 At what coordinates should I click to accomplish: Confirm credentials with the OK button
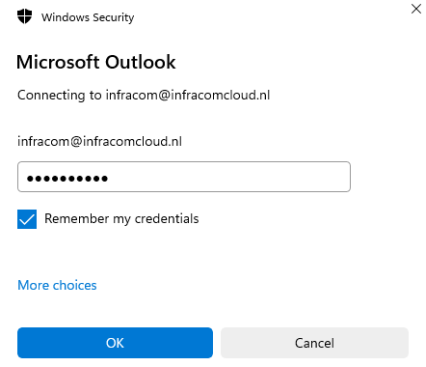[x=115, y=343]
